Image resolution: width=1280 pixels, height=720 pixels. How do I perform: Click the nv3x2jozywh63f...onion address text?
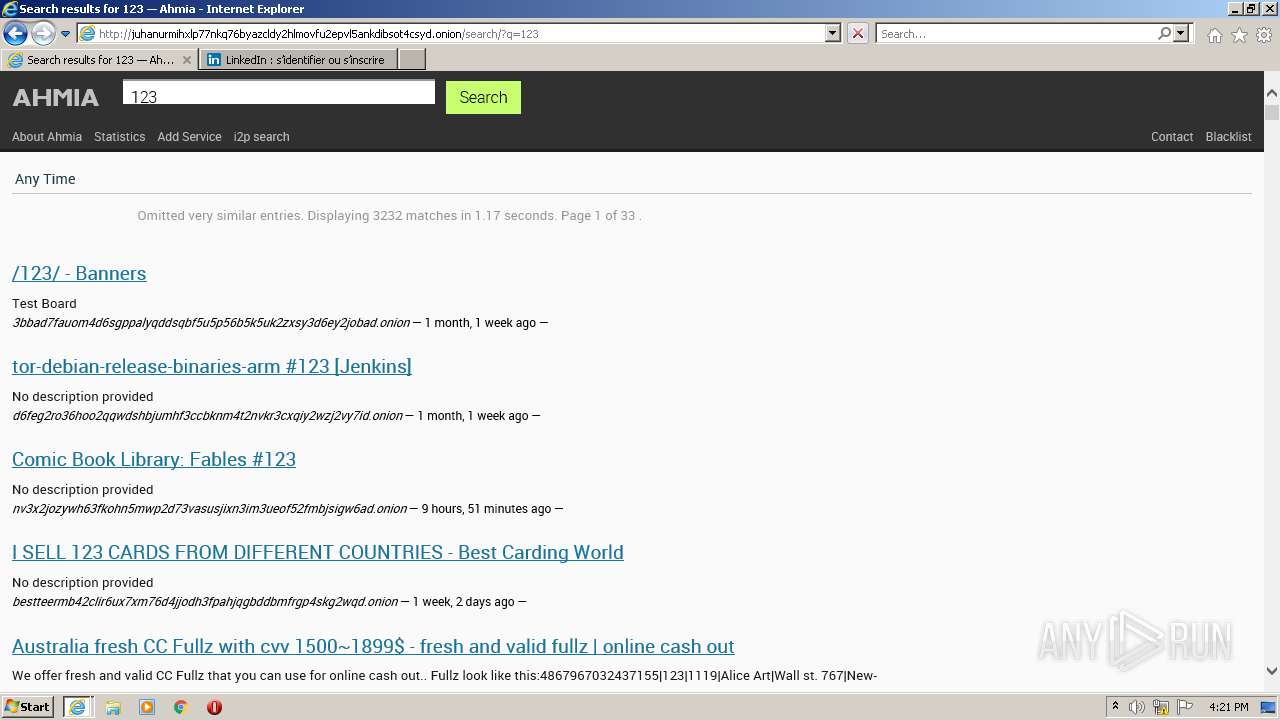(x=209, y=509)
